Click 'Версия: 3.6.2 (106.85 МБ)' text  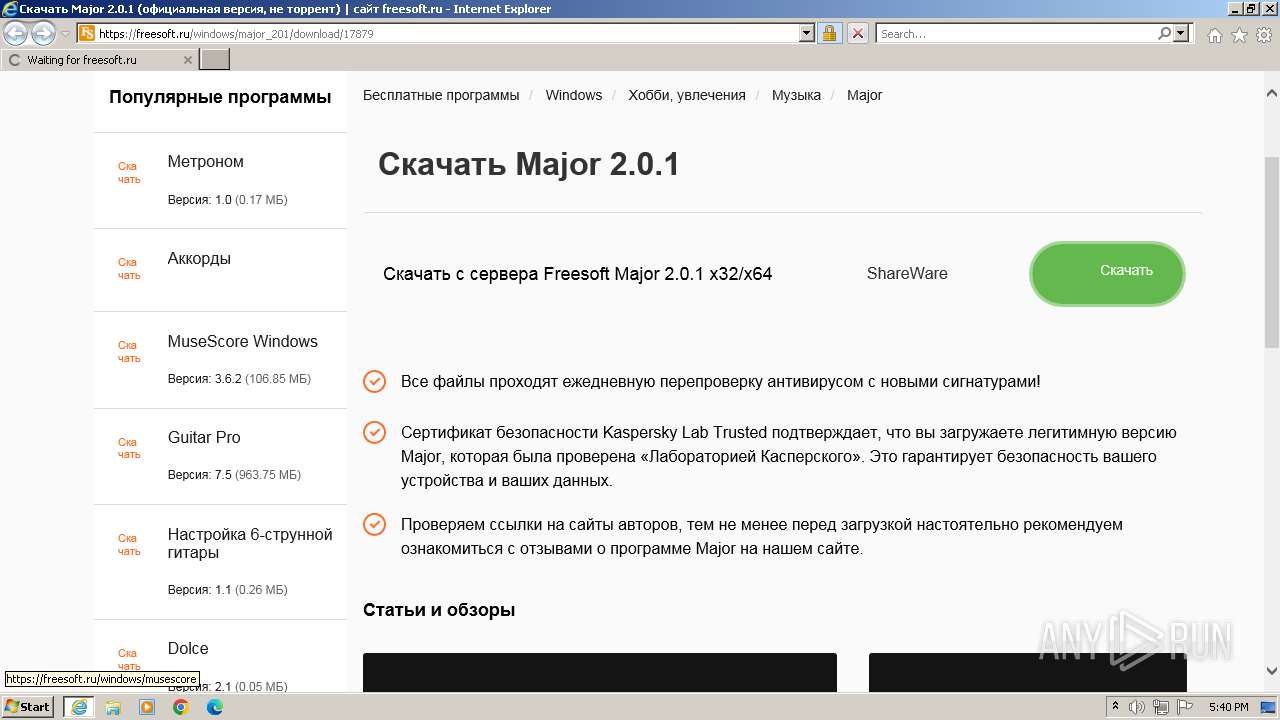(x=239, y=379)
